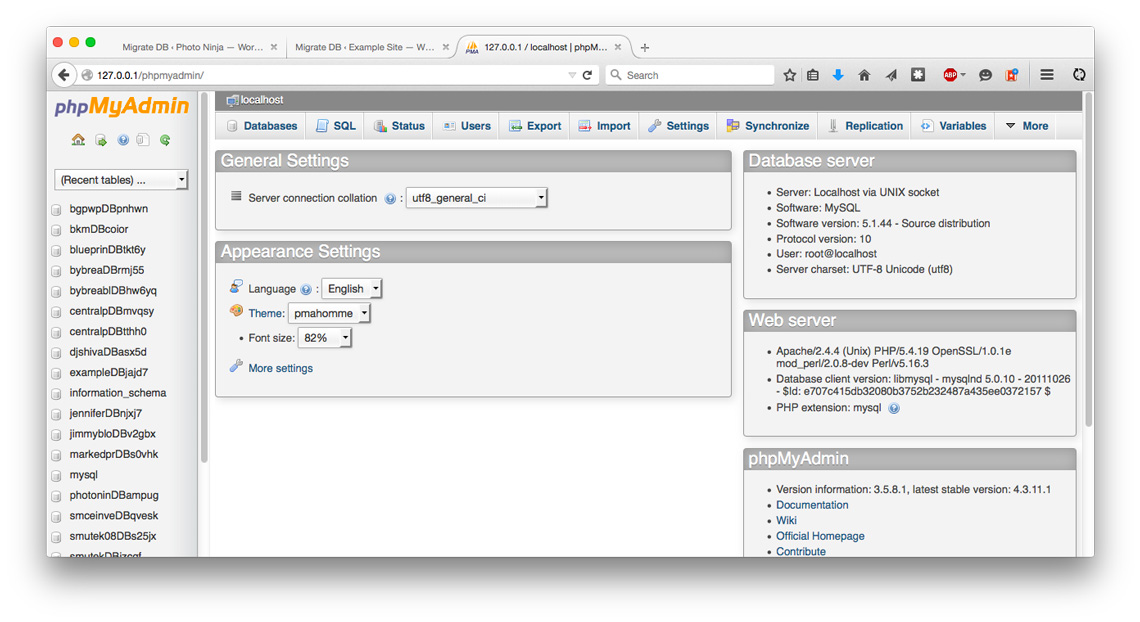Screen dimensions: 1140x622
Task: Reload the page with the refresh button
Action: click(587, 75)
